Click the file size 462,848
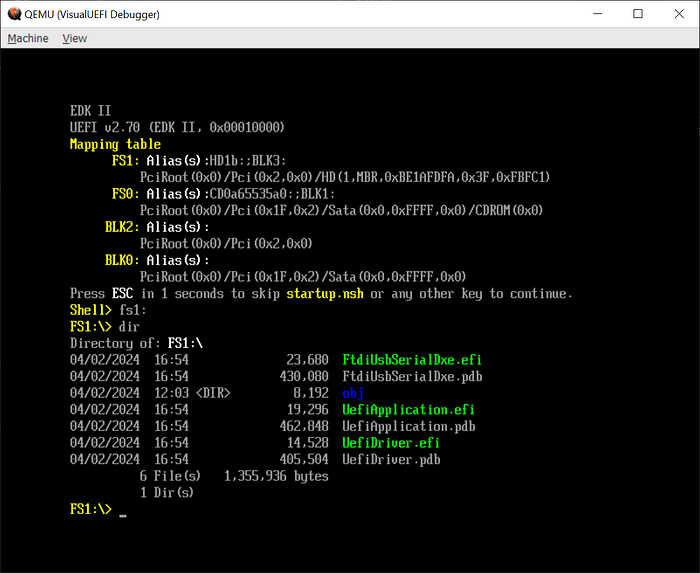 coord(304,426)
